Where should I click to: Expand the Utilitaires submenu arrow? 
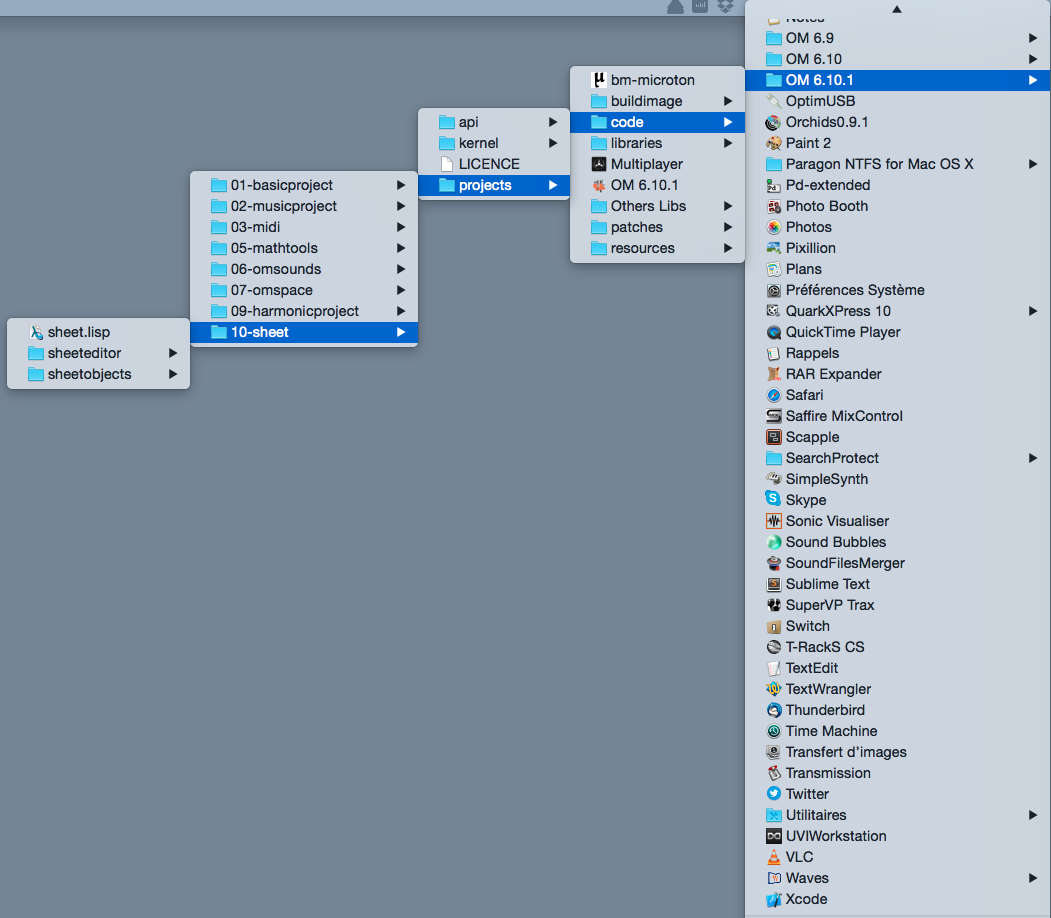(1033, 815)
